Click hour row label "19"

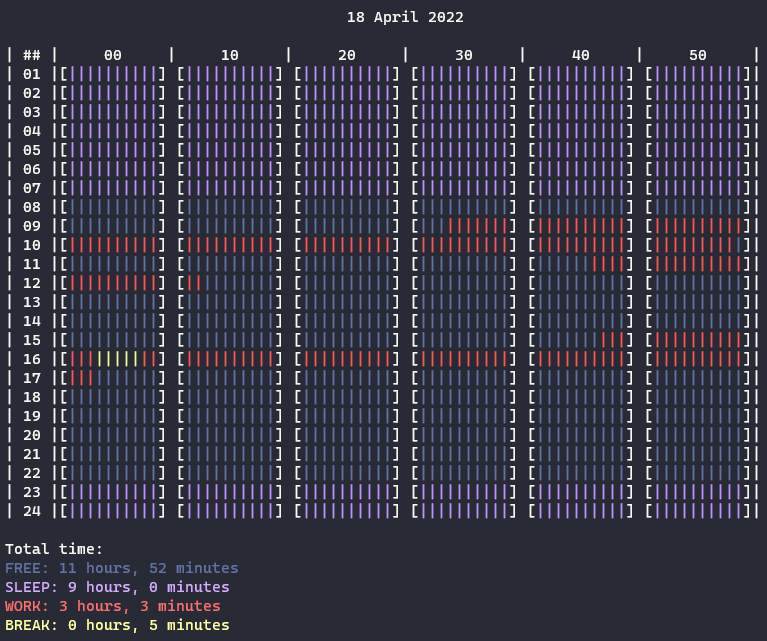[x=32, y=416]
